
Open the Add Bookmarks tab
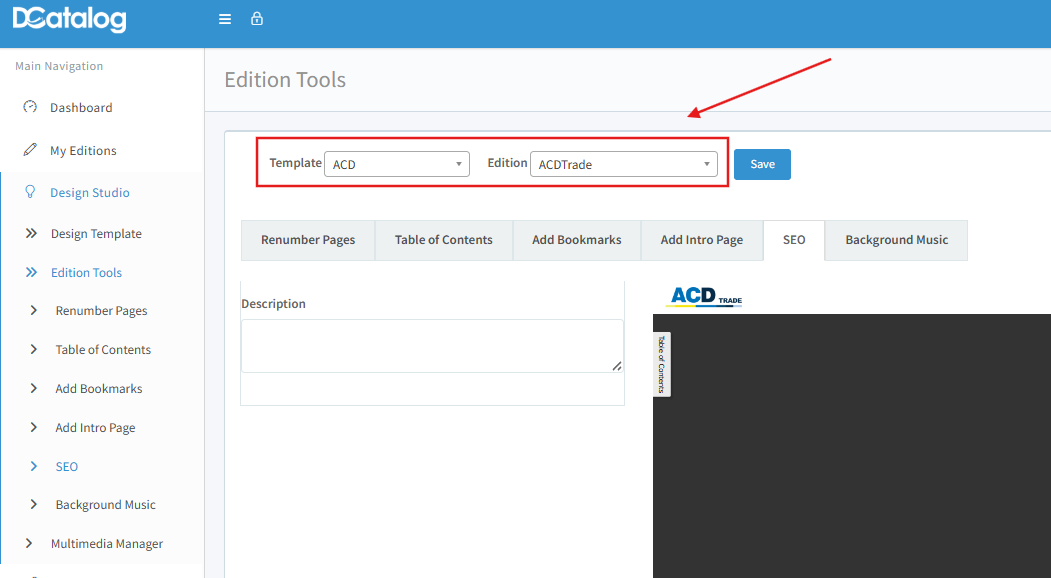click(x=576, y=240)
